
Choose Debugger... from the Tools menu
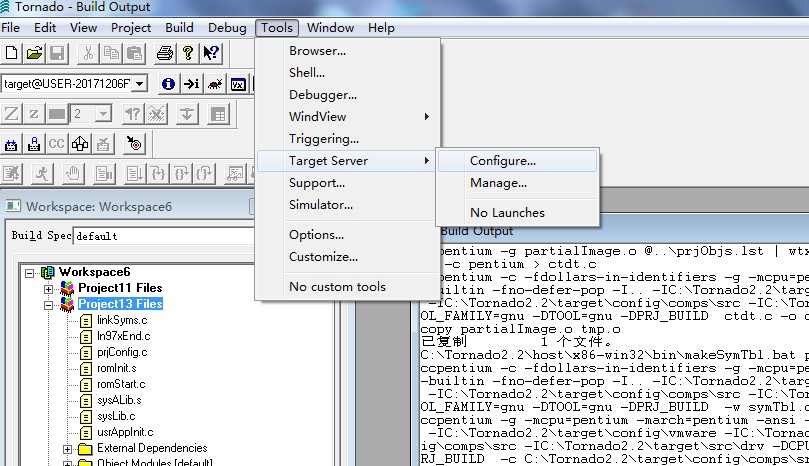tap(347, 95)
